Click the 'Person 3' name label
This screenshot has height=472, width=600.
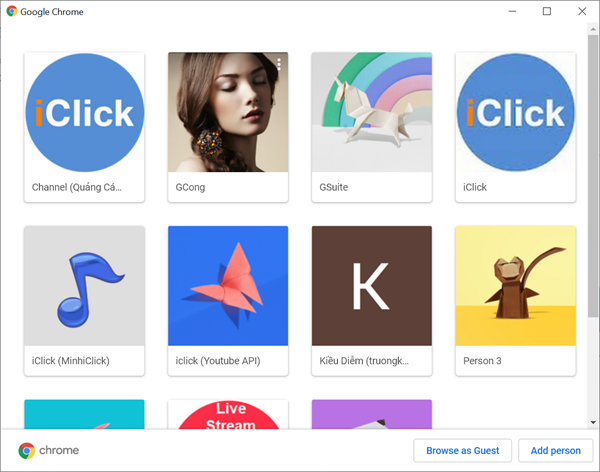(x=482, y=361)
